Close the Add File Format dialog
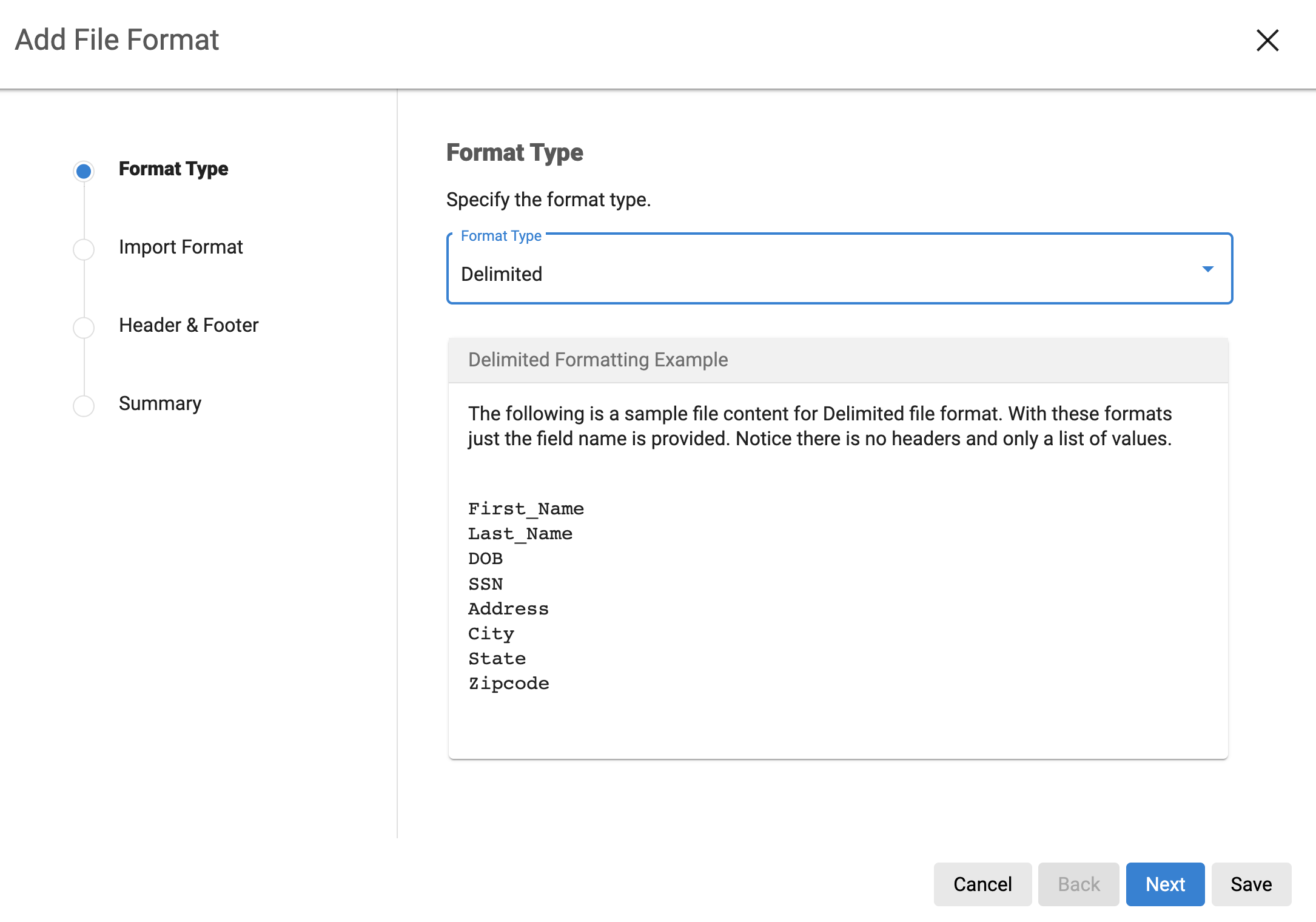The height and width of the screenshot is (922, 1316). (1267, 41)
